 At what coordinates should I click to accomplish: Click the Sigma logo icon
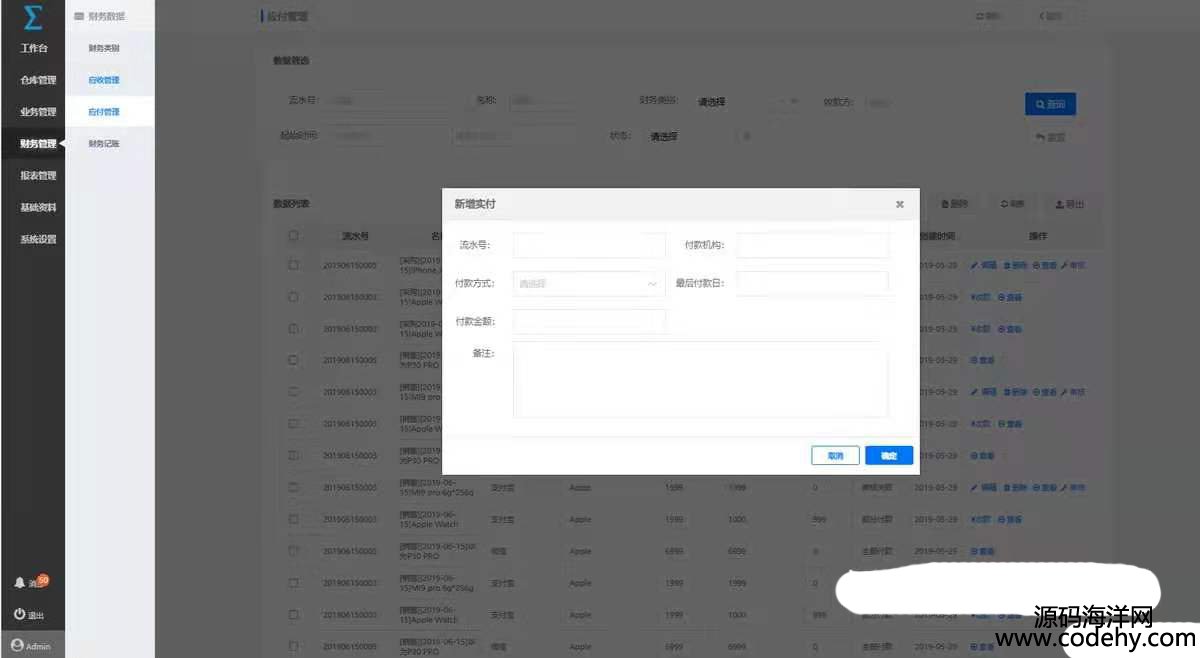coord(32,17)
